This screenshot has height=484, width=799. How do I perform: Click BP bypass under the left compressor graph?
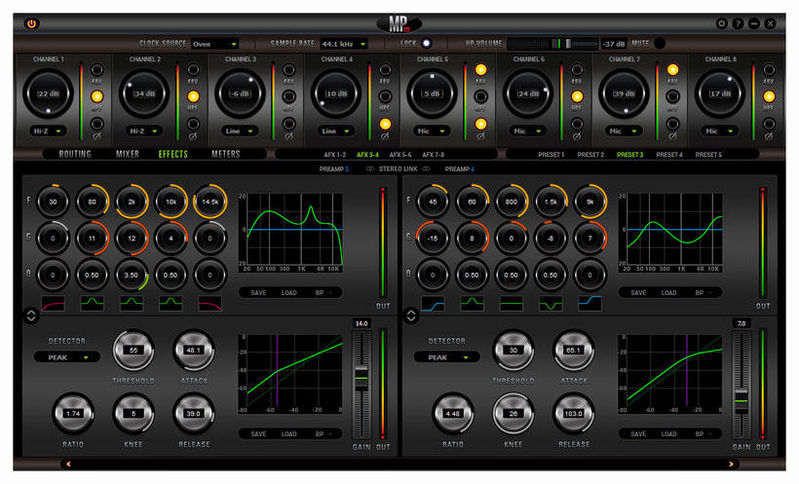click(x=323, y=434)
